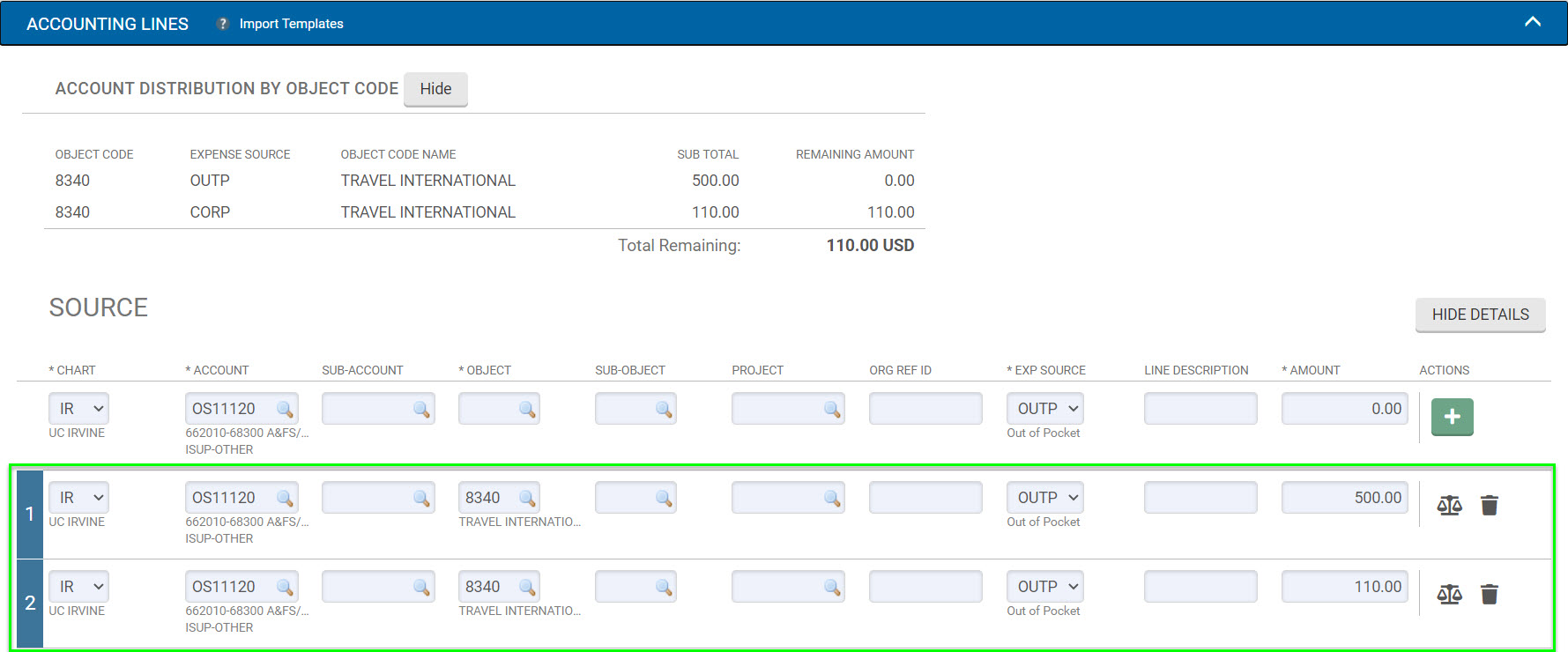The image size is (1568, 652).
Task: Open chart IR dropdown in new line row
Action: [79, 409]
